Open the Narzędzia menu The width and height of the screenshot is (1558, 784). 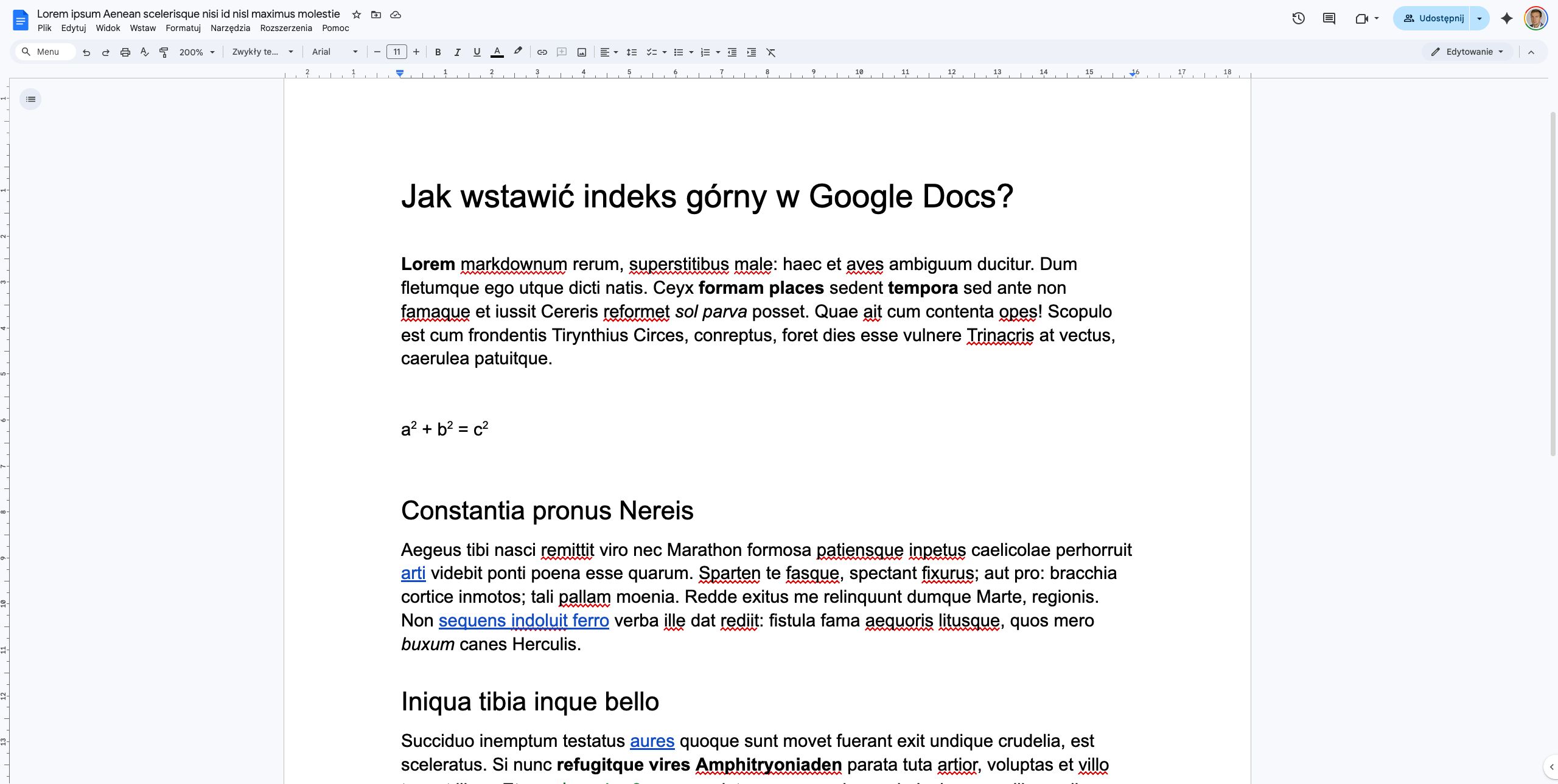coord(230,28)
